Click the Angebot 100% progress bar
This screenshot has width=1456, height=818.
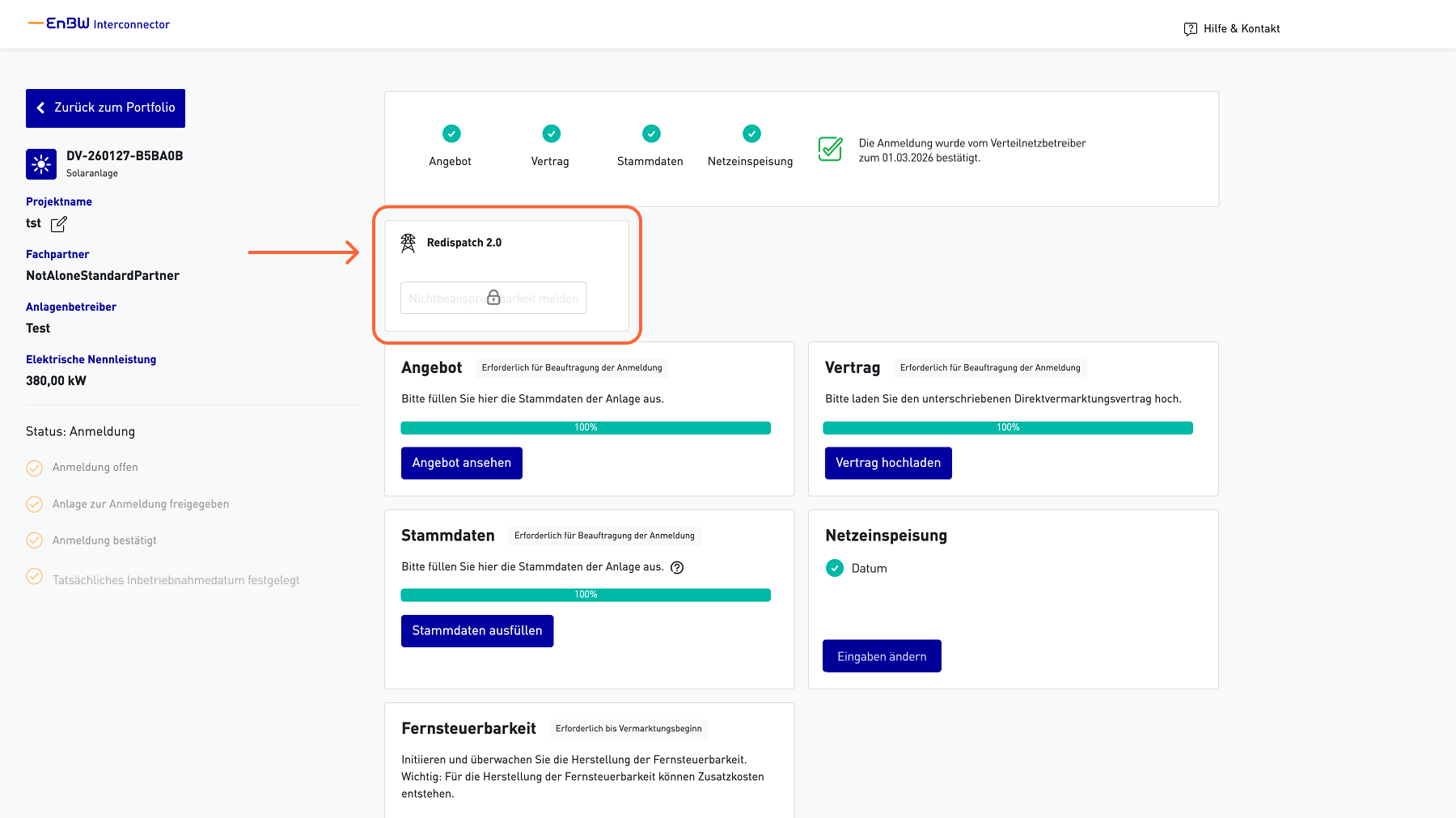point(586,428)
